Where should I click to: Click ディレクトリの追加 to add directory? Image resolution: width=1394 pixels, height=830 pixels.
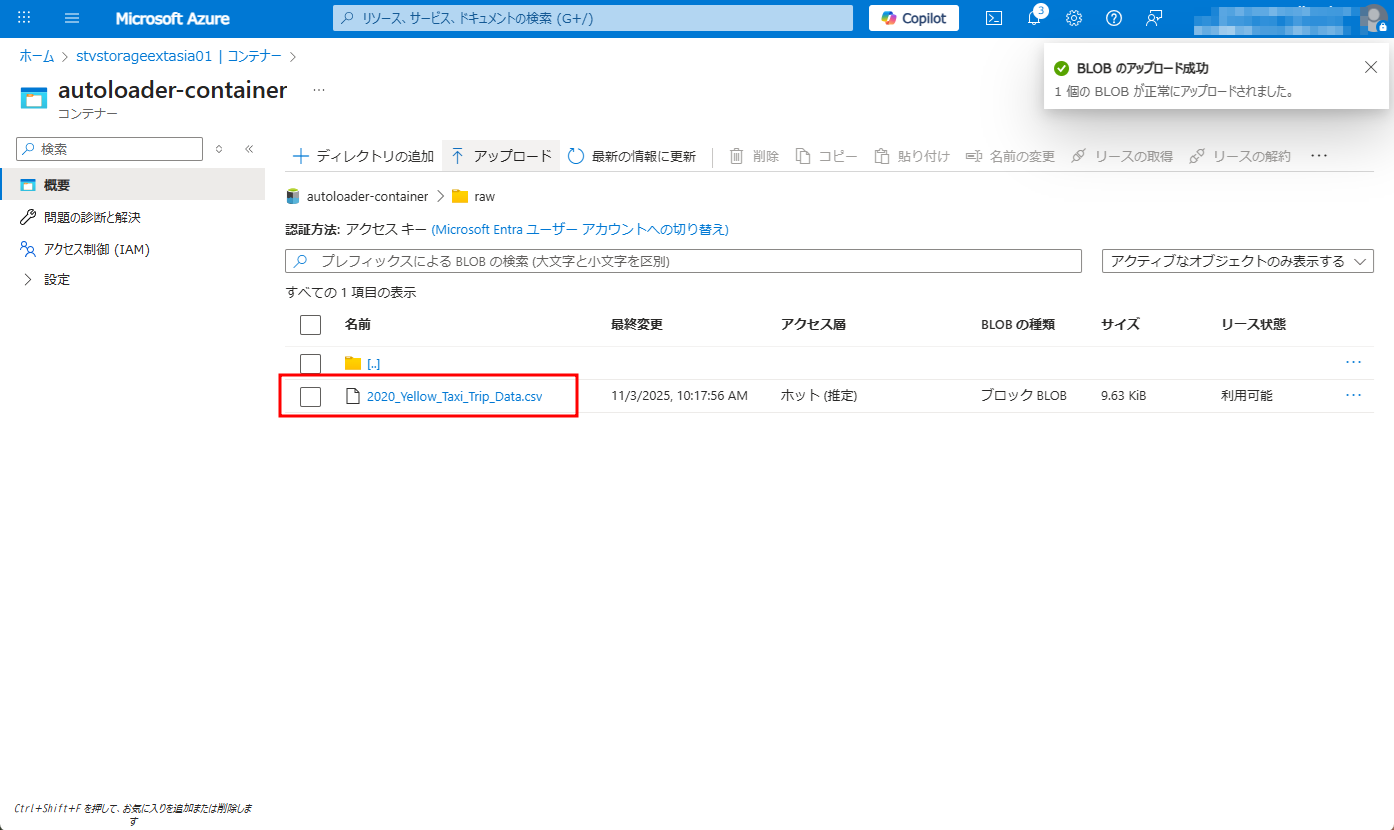click(363, 156)
